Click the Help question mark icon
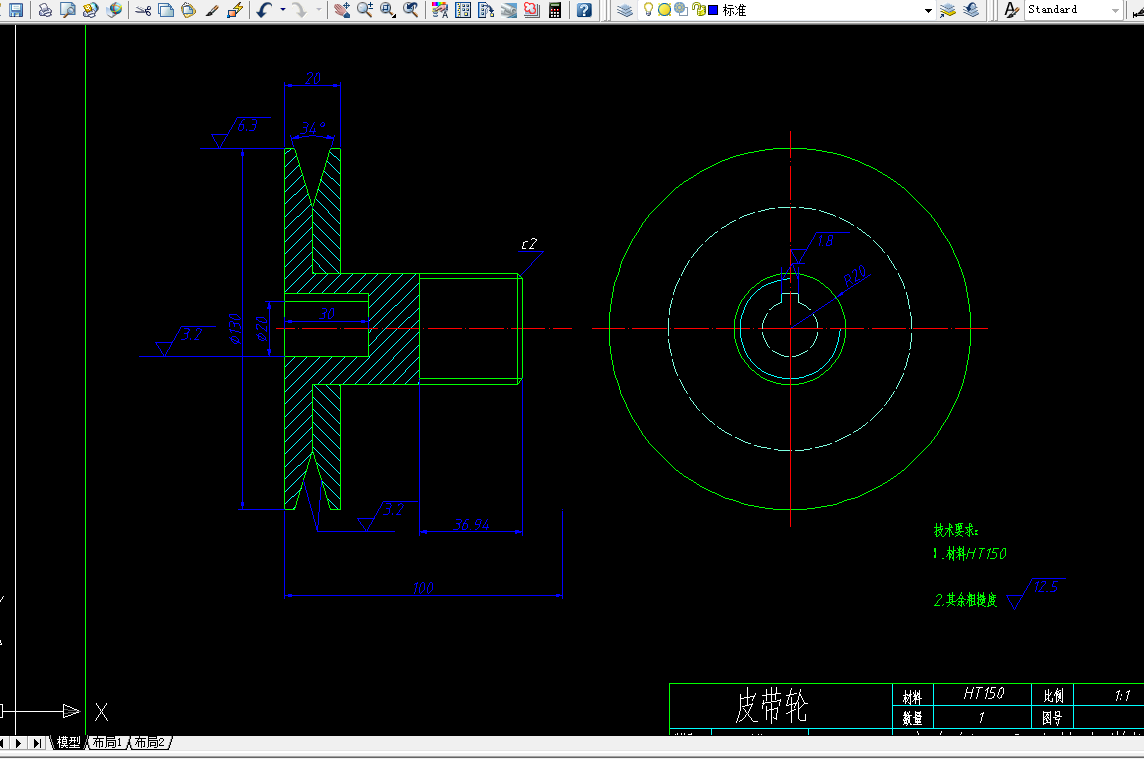Image resolution: width=1144 pixels, height=759 pixels. click(x=584, y=9)
